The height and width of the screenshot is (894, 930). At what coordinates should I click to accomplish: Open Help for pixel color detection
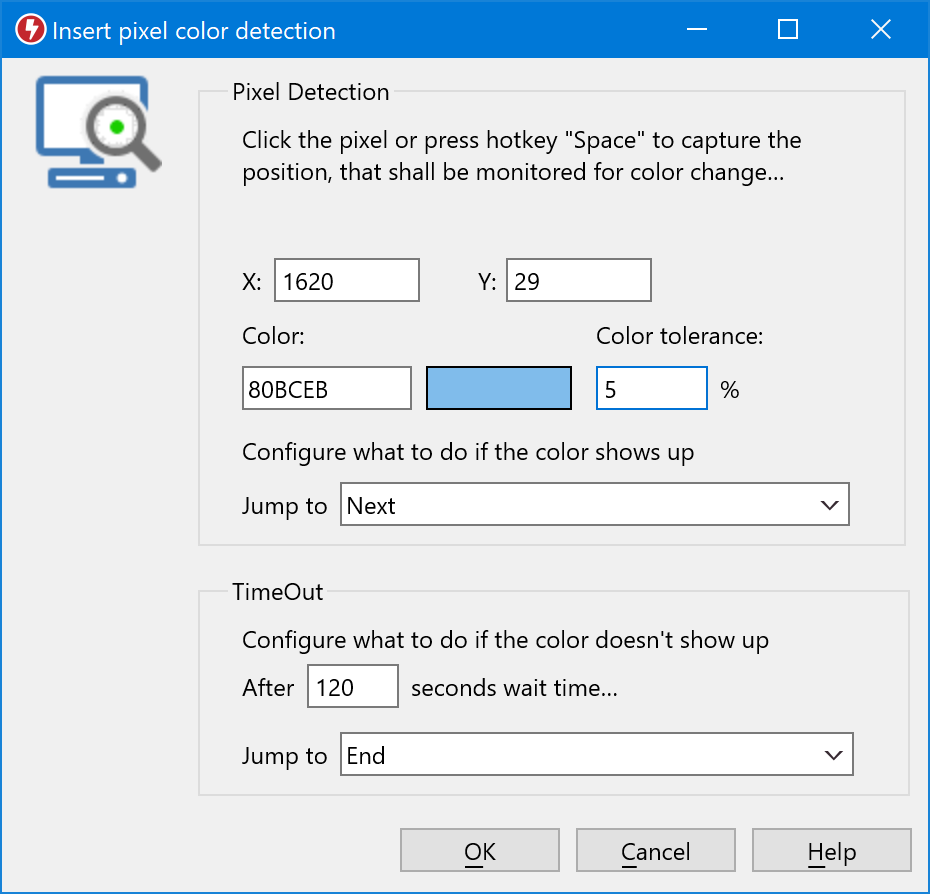click(831, 849)
